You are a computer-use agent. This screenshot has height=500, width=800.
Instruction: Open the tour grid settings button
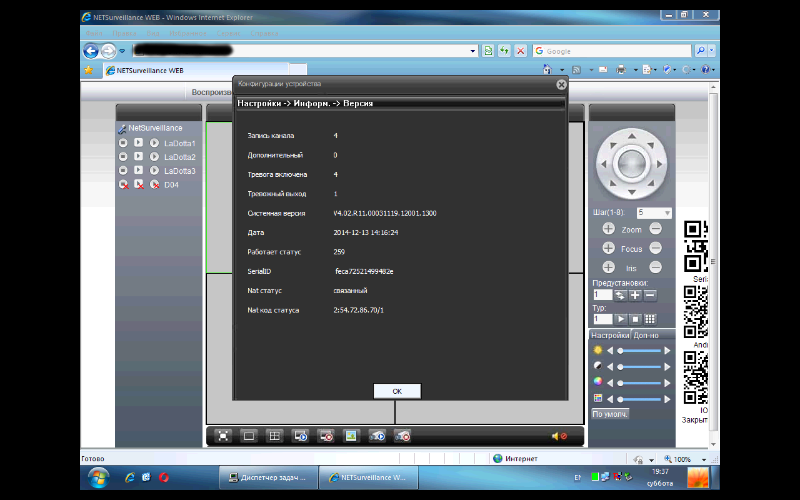[650, 319]
